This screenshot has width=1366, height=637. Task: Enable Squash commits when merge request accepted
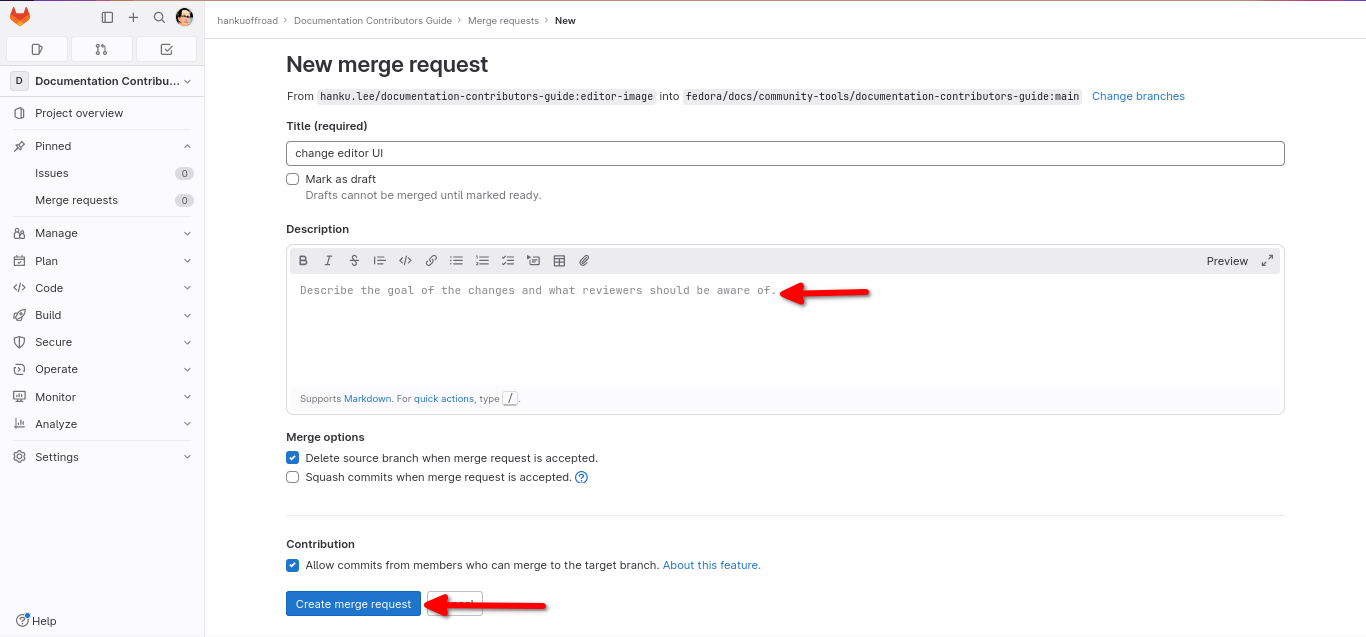293,477
